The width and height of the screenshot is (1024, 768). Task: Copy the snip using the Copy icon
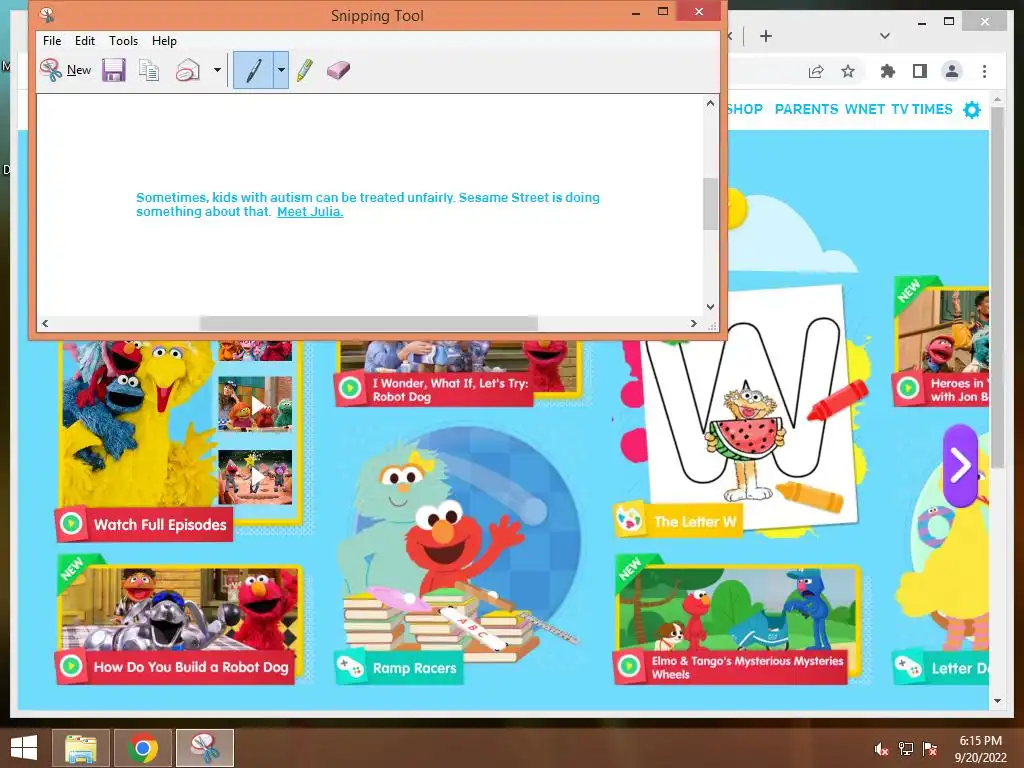click(149, 70)
